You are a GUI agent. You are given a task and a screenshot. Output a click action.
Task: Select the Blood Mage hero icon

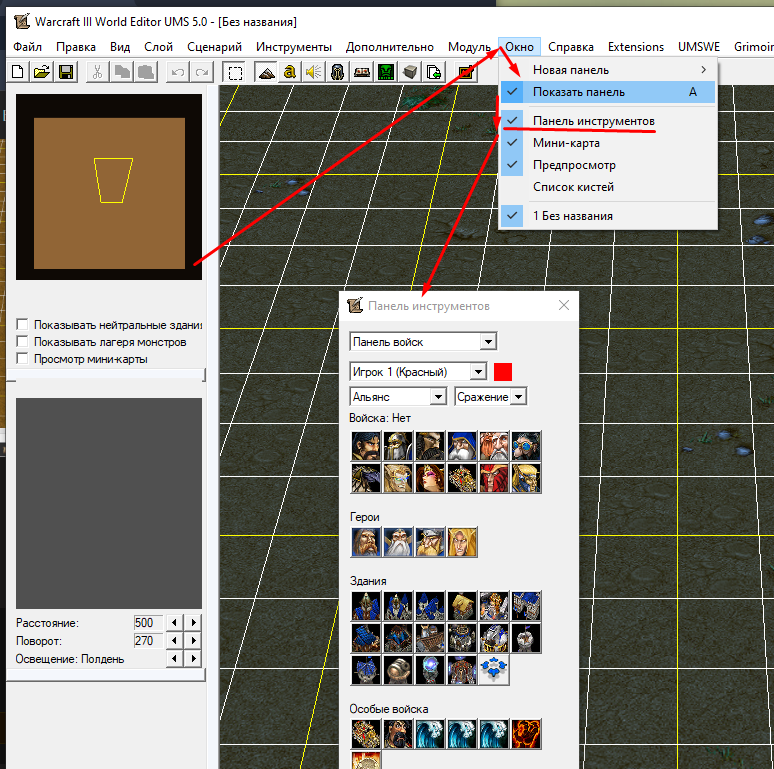pyautogui.click(x=462, y=542)
